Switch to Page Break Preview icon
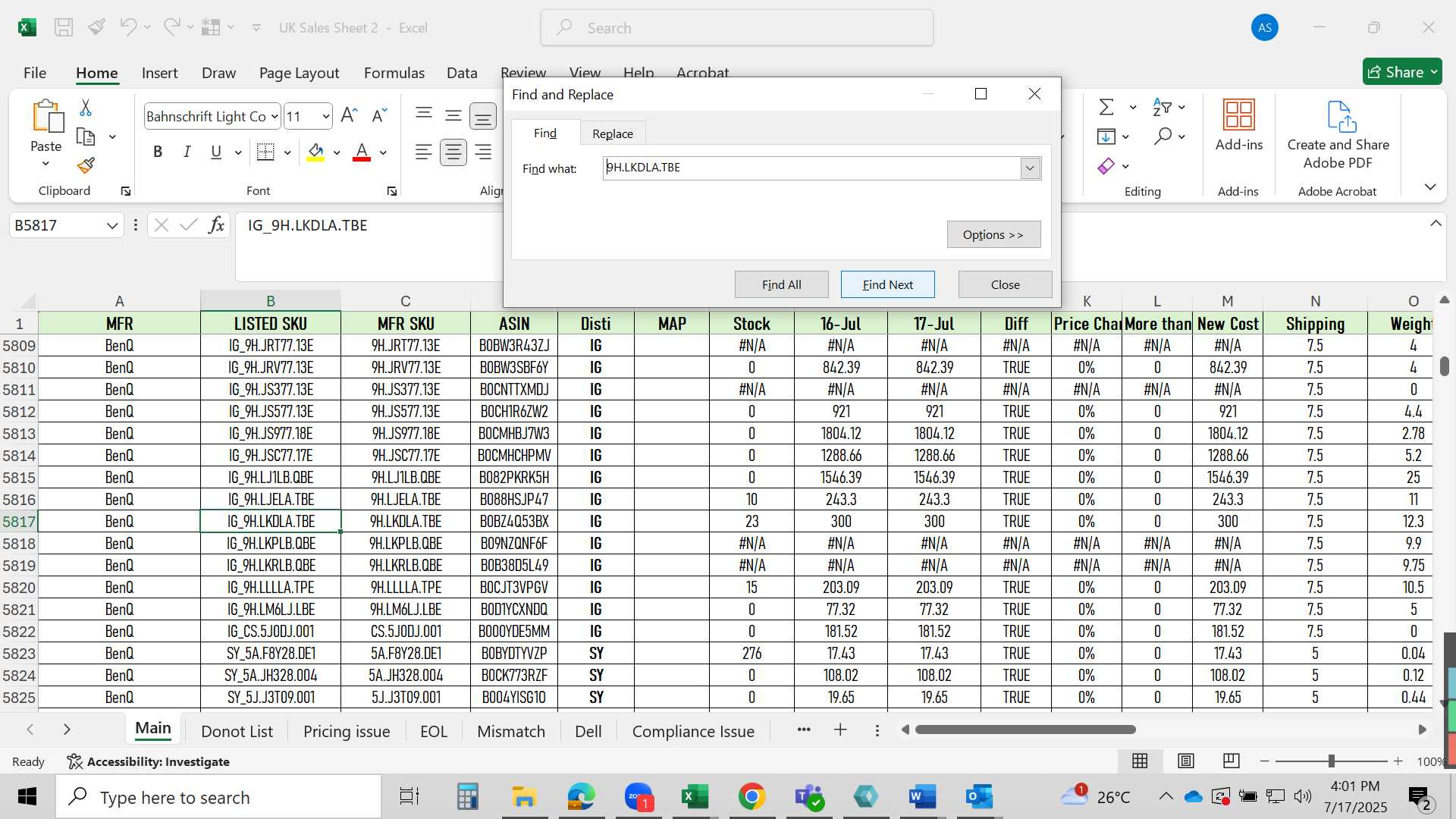Screen dimensions: 1456x819 click(x=1232, y=761)
